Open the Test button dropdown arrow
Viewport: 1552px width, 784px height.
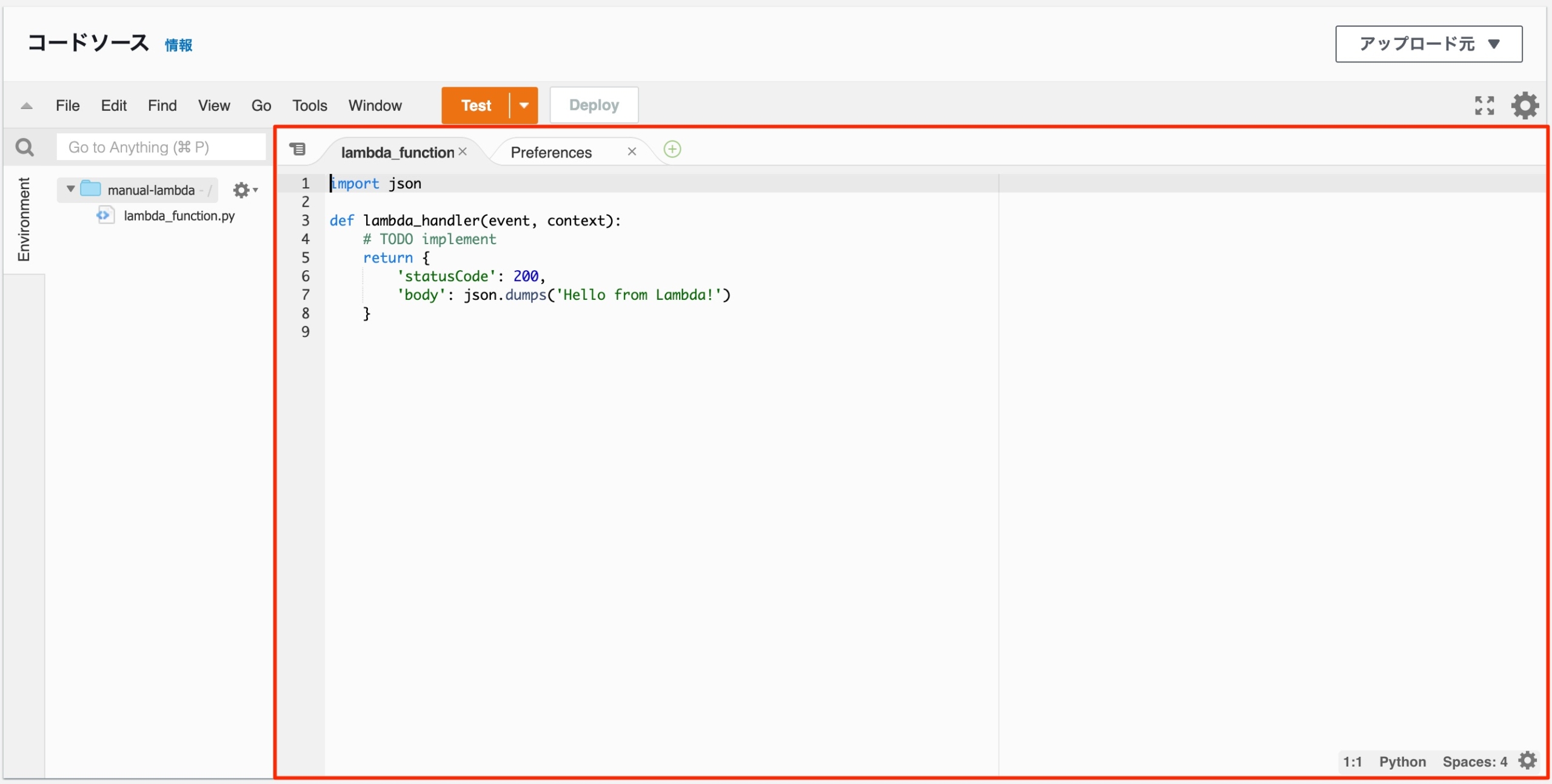click(524, 105)
